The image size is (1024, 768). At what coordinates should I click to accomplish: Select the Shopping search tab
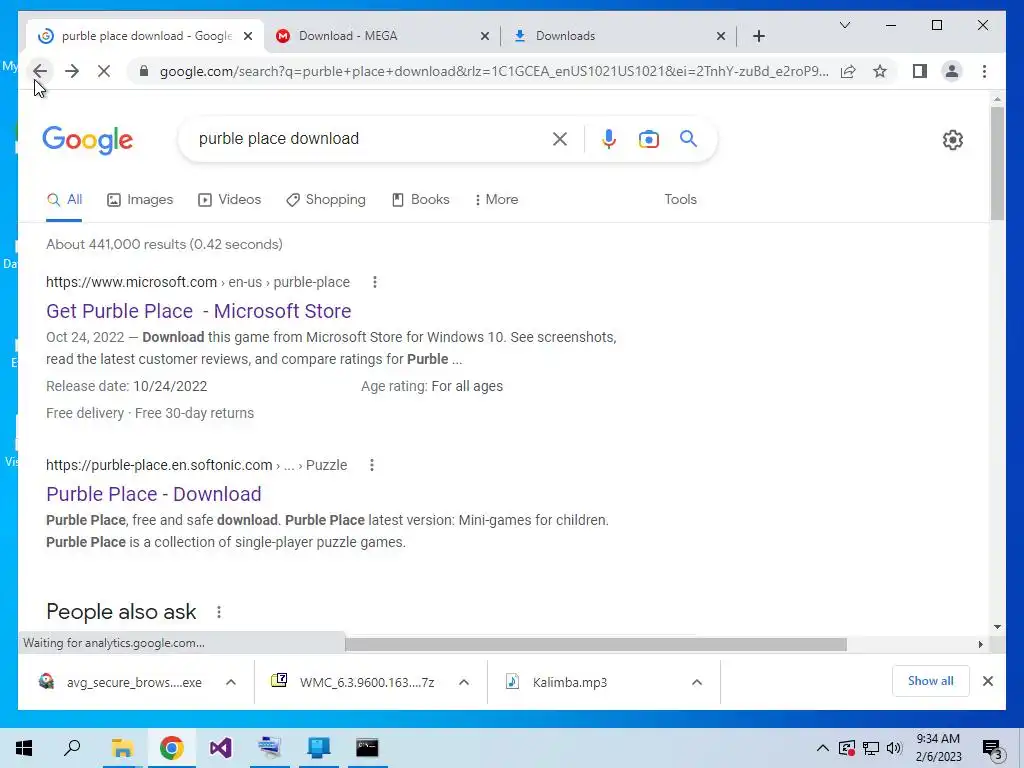pos(326,199)
